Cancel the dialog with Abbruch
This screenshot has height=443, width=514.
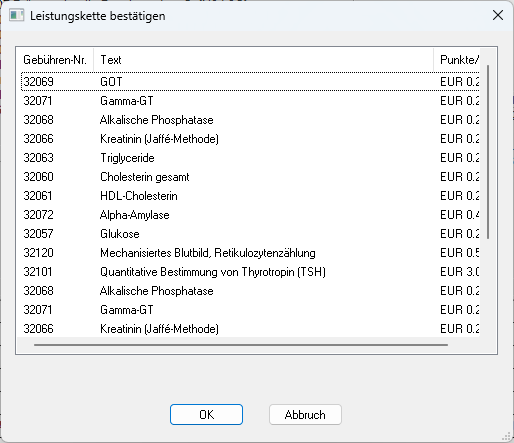point(305,414)
